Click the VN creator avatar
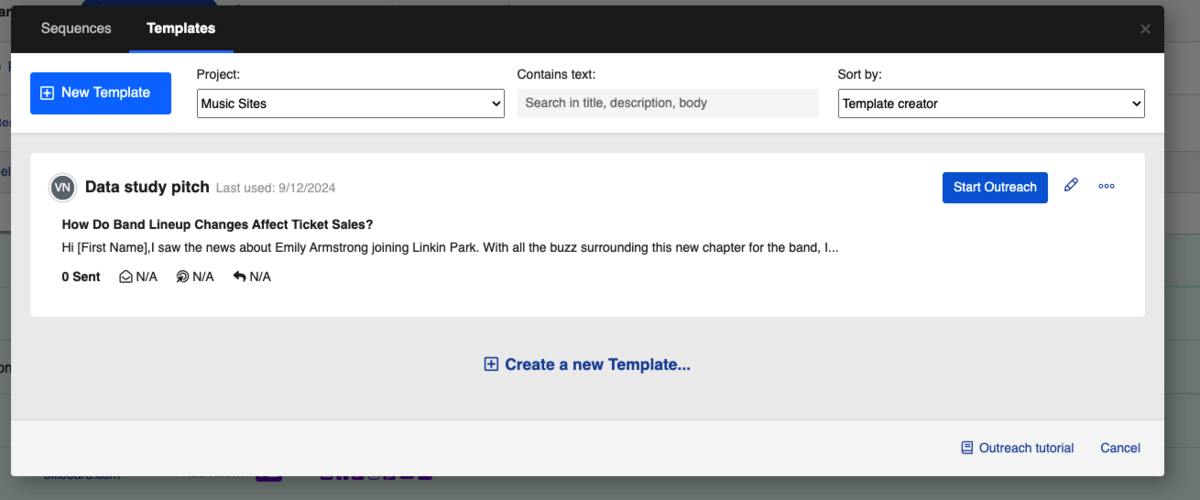 (x=63, y=187)
